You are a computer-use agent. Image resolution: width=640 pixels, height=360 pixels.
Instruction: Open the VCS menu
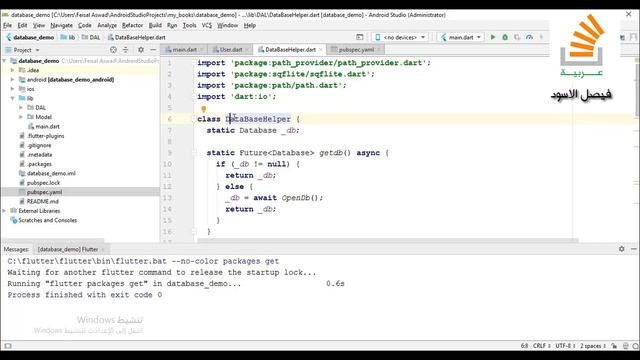click(x=207, y=25)
